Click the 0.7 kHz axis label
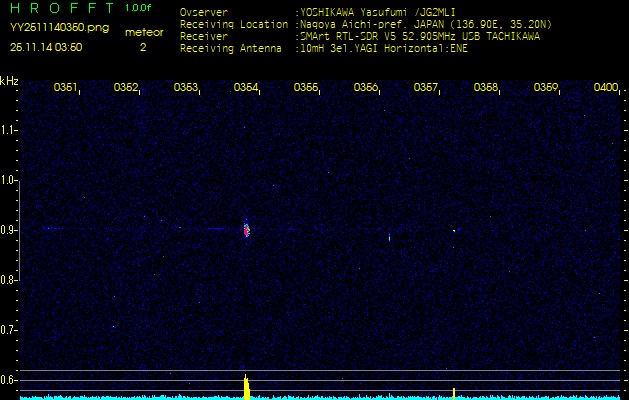 7,330
